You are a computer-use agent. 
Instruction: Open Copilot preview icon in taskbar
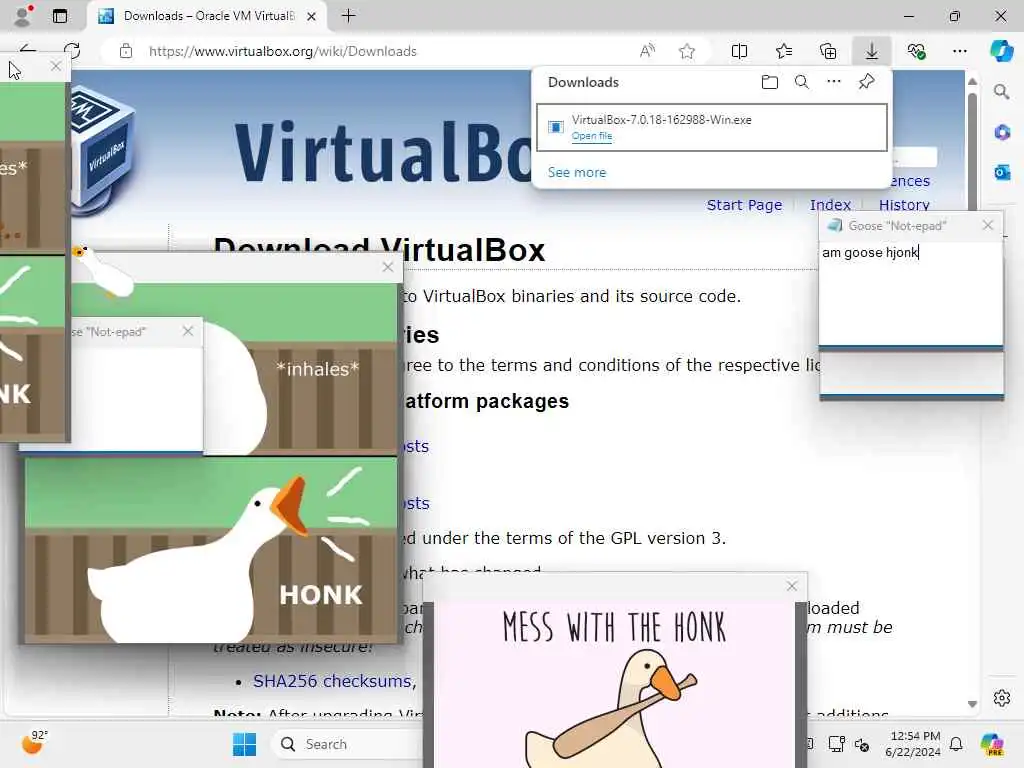[x=992, y=744]
